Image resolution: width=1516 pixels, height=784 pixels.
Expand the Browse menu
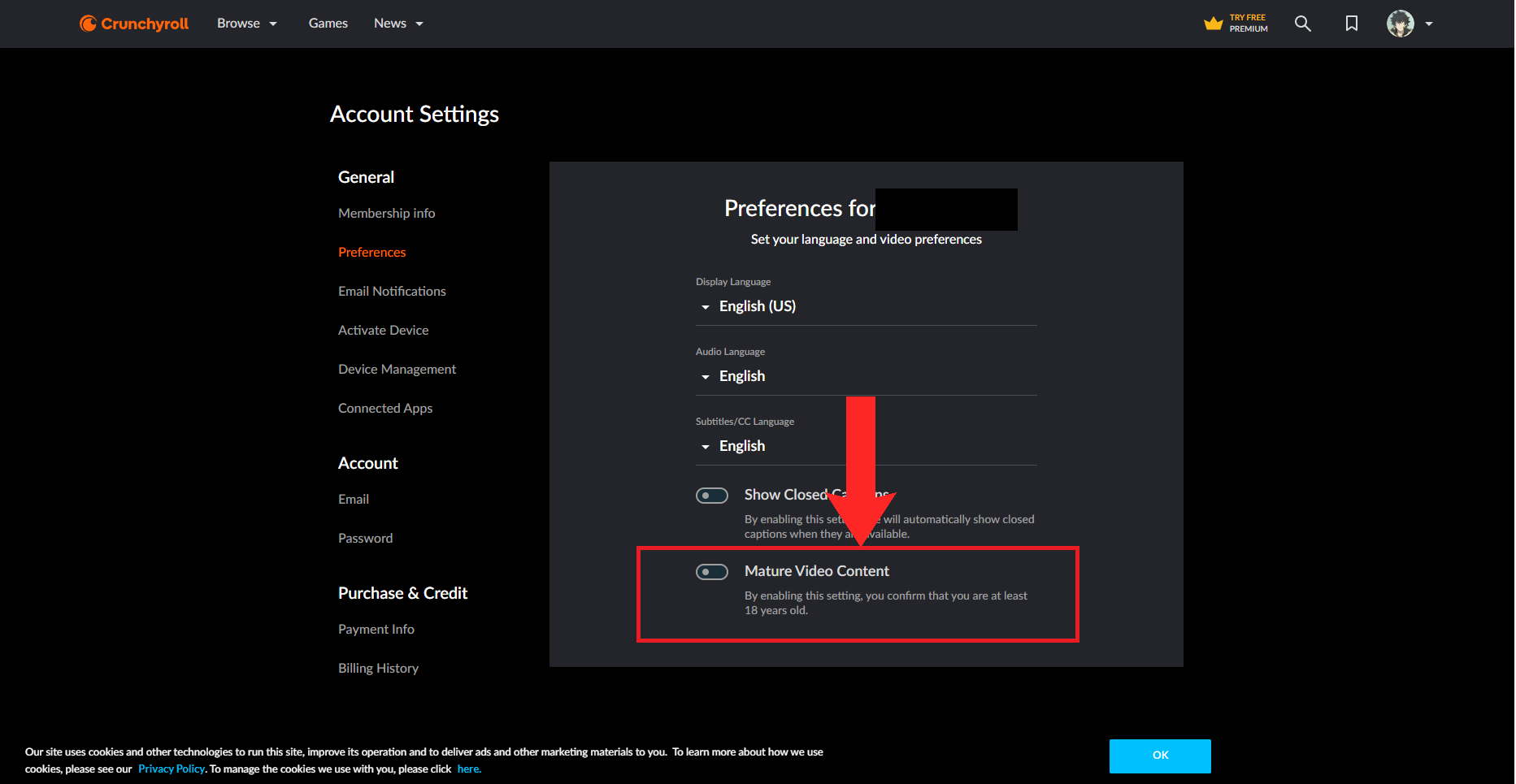[247, 24]
